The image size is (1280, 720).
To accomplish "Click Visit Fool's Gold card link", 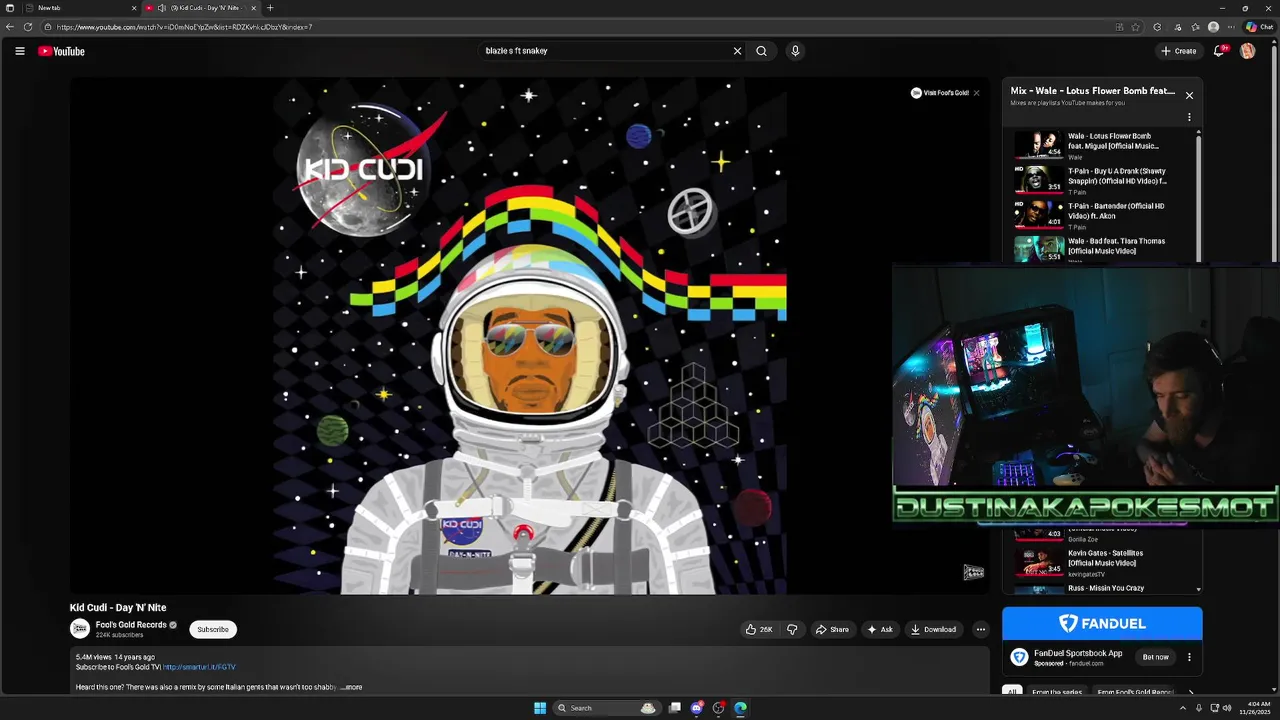I will (939, 93).
